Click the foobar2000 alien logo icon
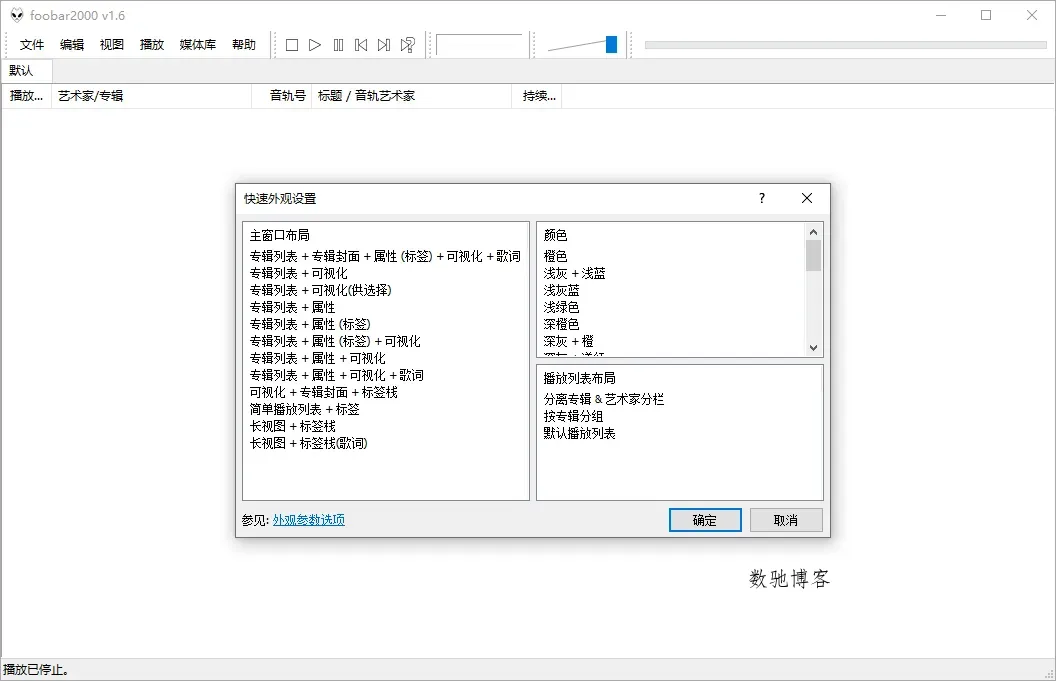The width and height of the screenshot is (1056, 681). point(17,15)
